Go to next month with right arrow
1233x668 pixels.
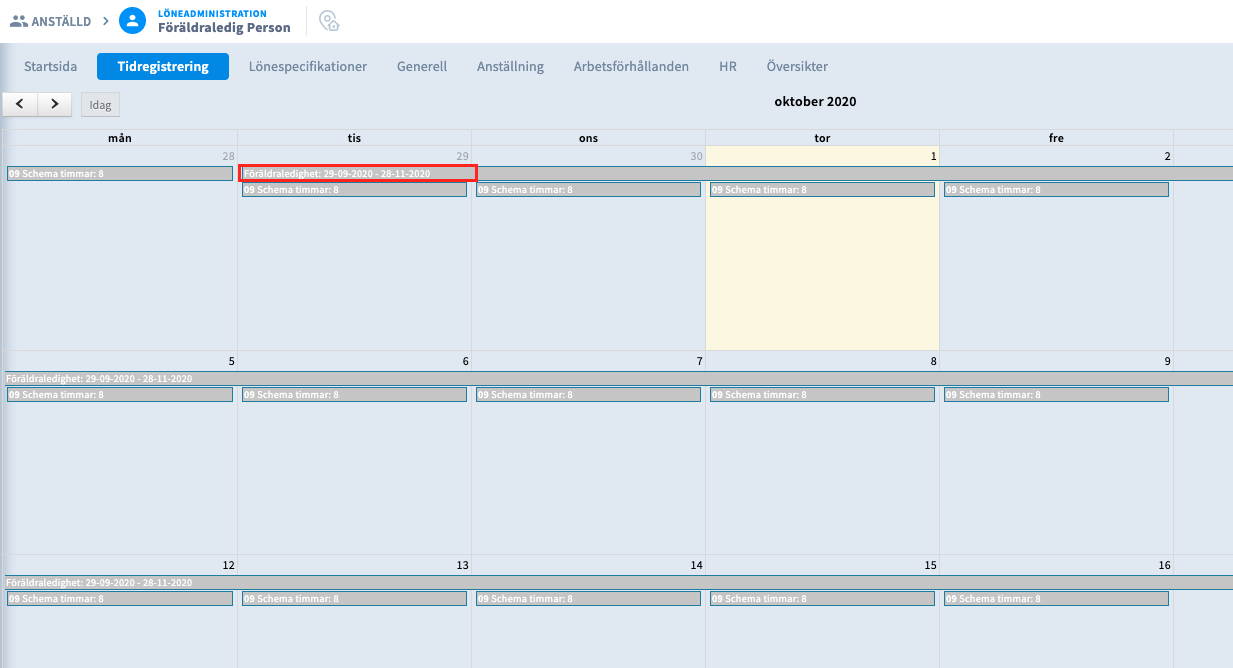point(54,104)
